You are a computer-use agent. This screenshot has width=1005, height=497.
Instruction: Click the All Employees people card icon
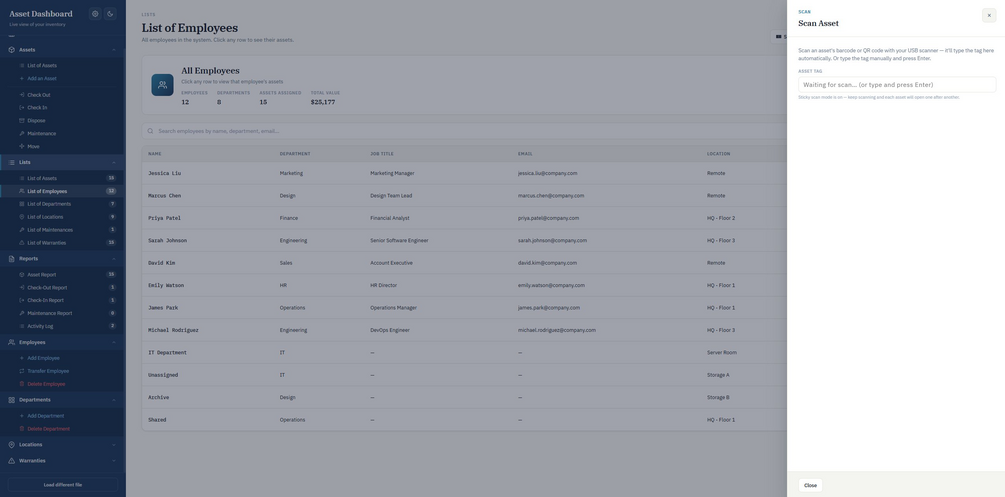(x=162, y=85)
